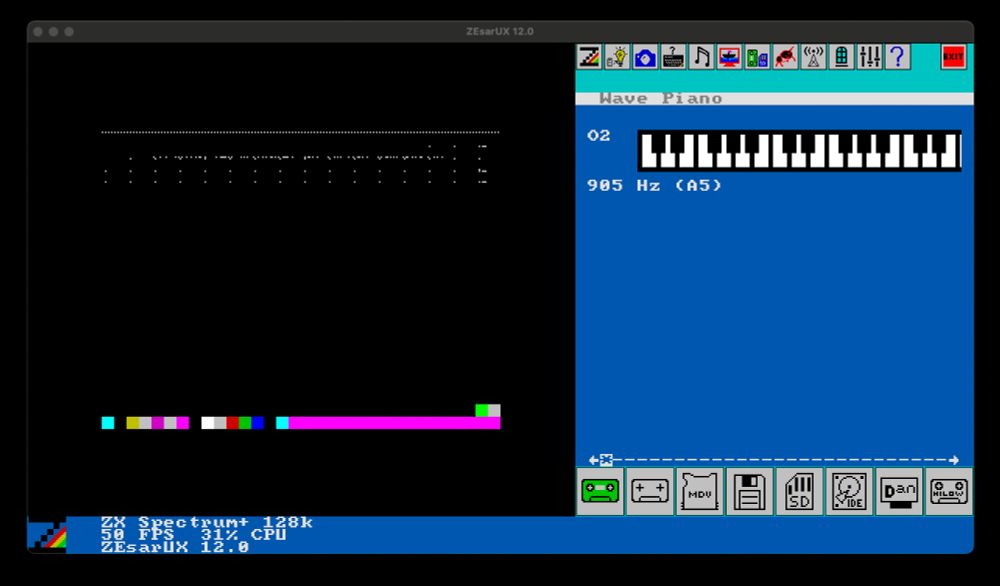Open the arched window windows menu
This screenshot has height=586, width=1000.
tap(841, 57)
